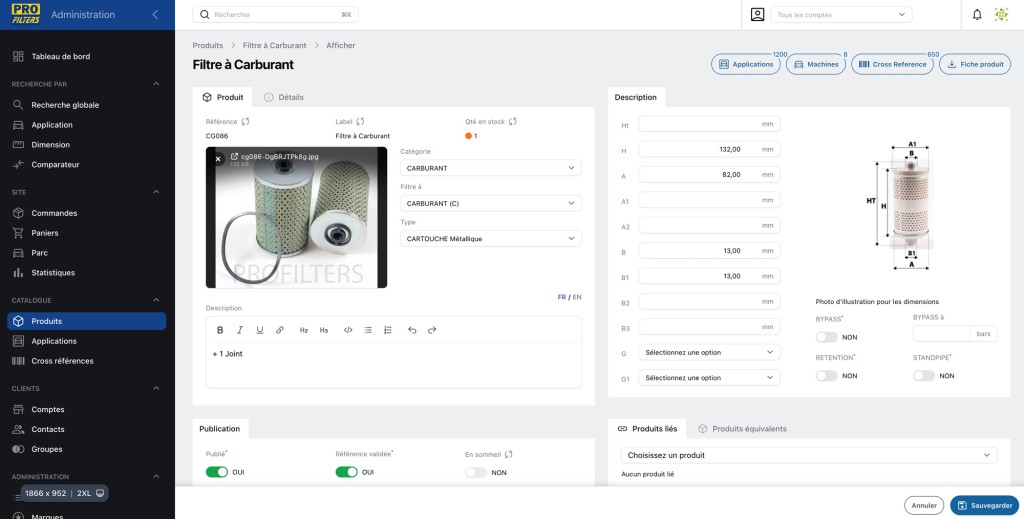This screenshot has height=519, width=1024.
Task: Refresh the Référence field sync icon
Action: click(246, 121)
